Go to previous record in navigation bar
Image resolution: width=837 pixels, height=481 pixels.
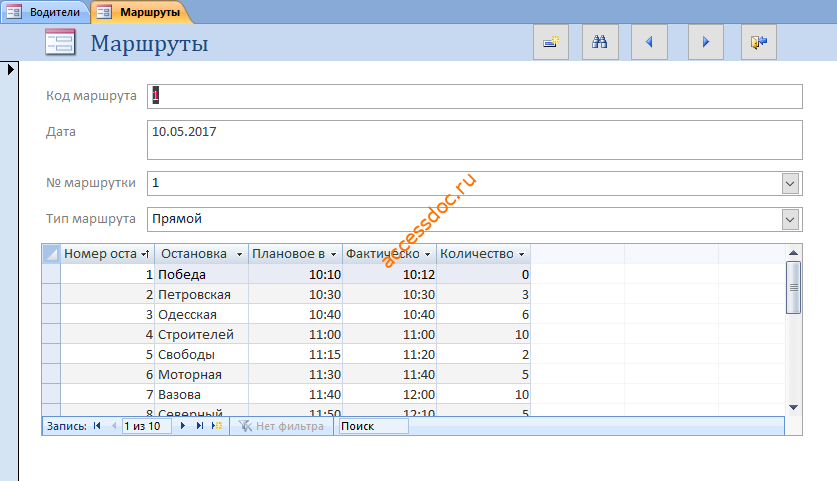114,426
